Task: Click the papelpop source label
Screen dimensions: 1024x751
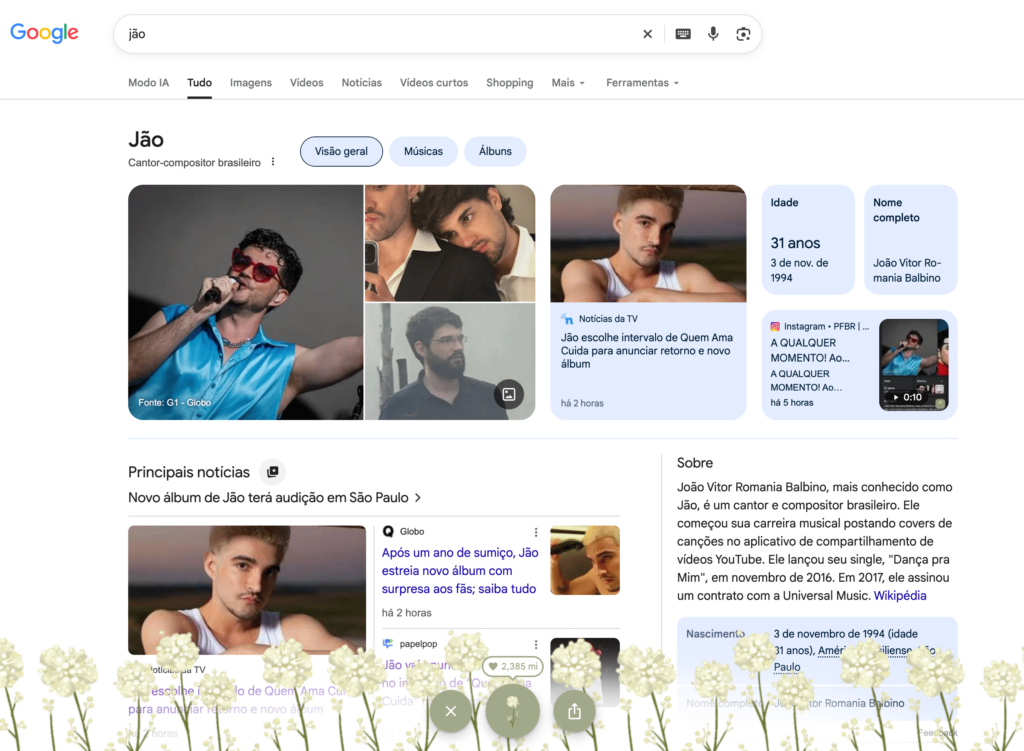Action: pos(418,644)
